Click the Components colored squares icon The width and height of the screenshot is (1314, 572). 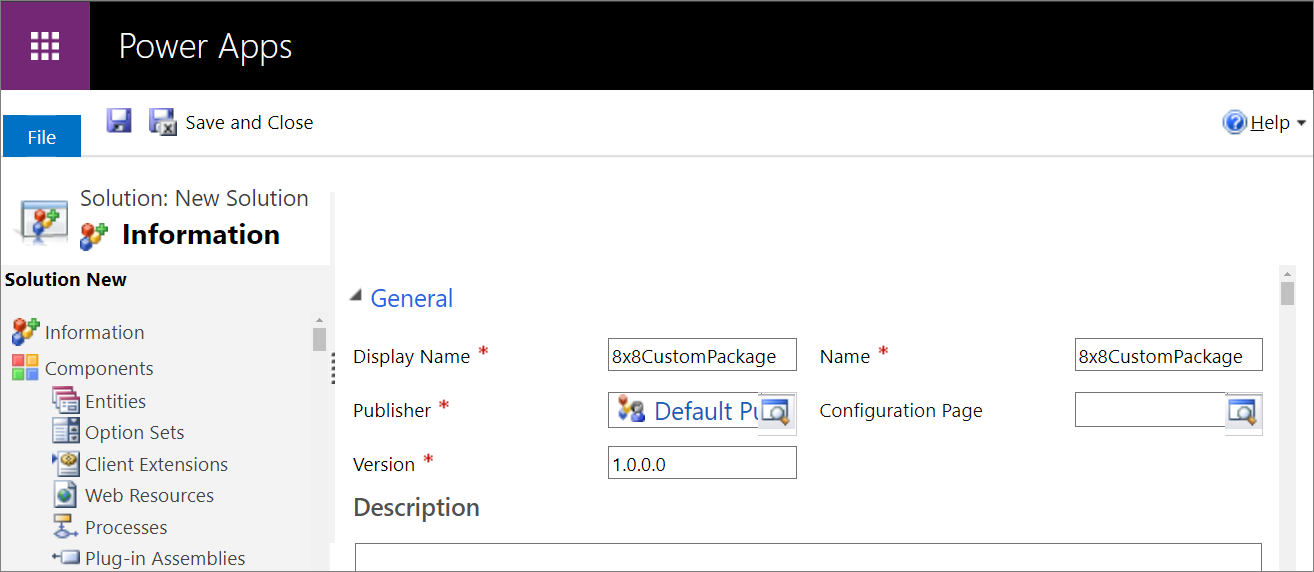coord(25,368)
